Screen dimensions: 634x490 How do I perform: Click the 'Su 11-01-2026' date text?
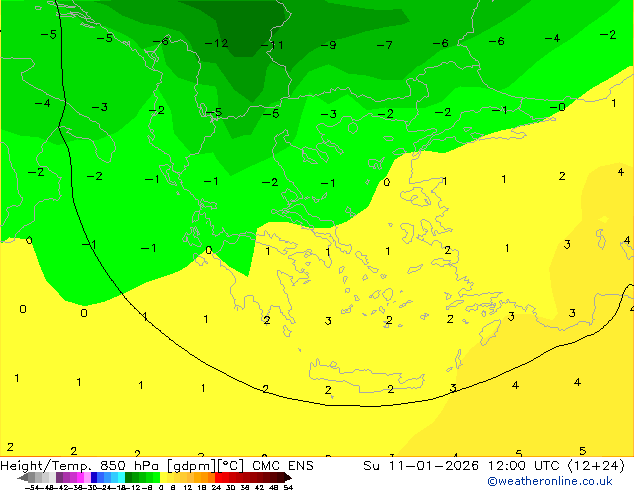point(421,466)
